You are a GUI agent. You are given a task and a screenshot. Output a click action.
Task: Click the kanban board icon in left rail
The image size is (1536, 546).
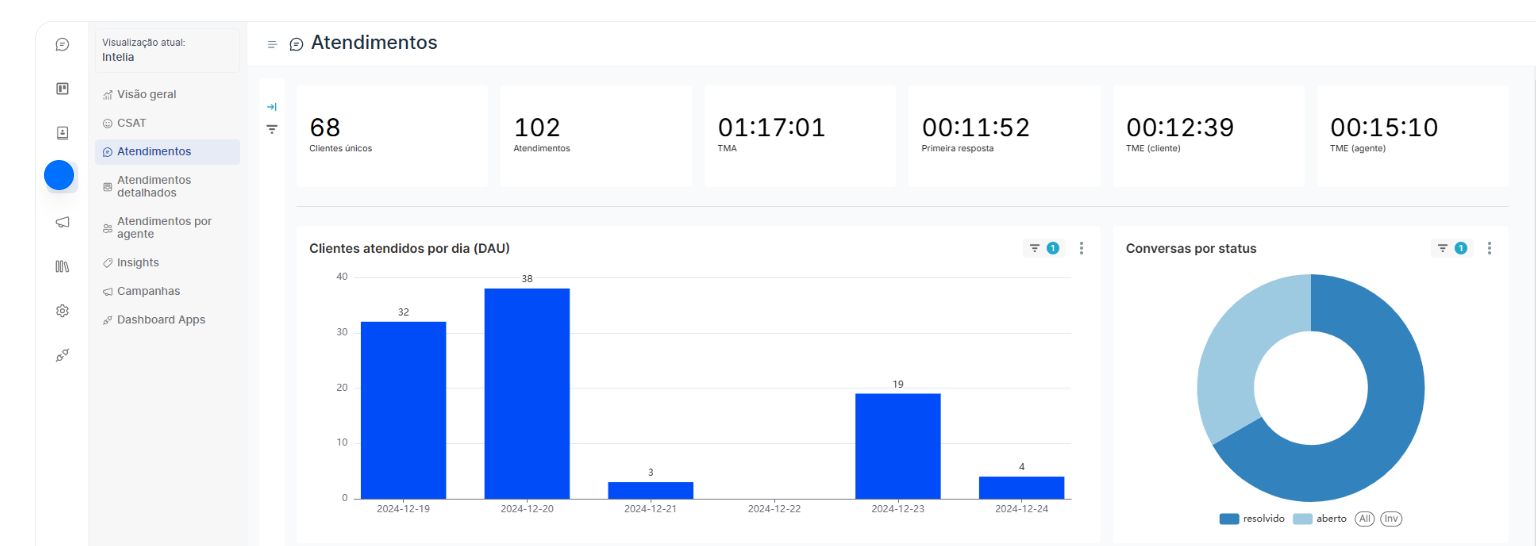pos(62,89)
